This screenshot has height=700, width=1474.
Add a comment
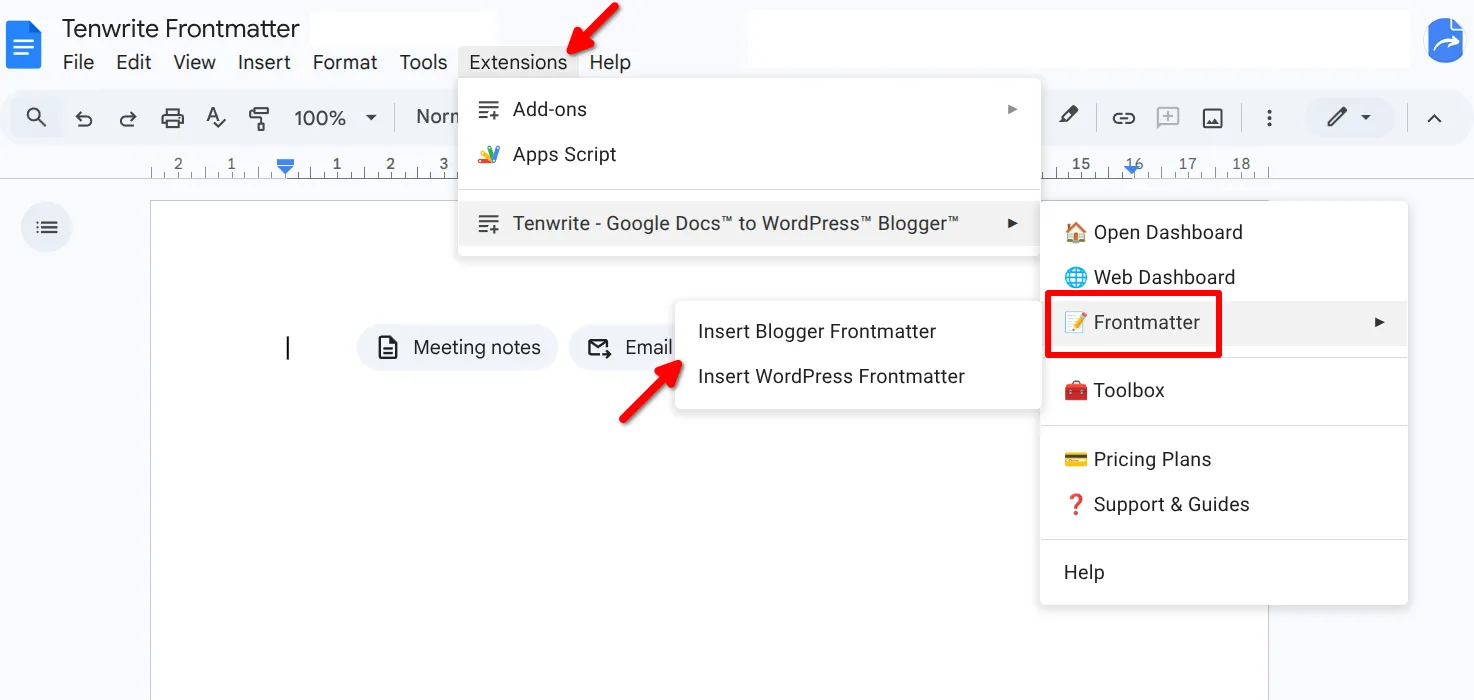click(x=1167, y=117)
